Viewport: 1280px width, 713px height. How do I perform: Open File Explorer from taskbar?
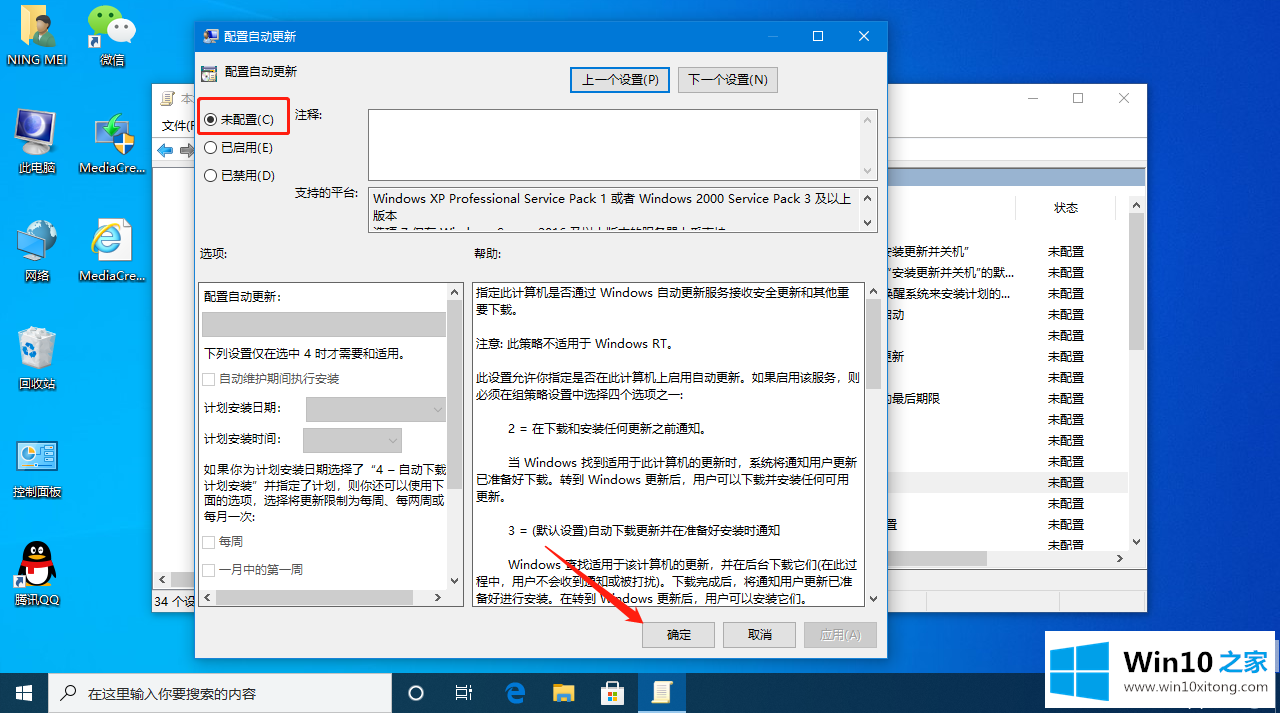point(564,692)
